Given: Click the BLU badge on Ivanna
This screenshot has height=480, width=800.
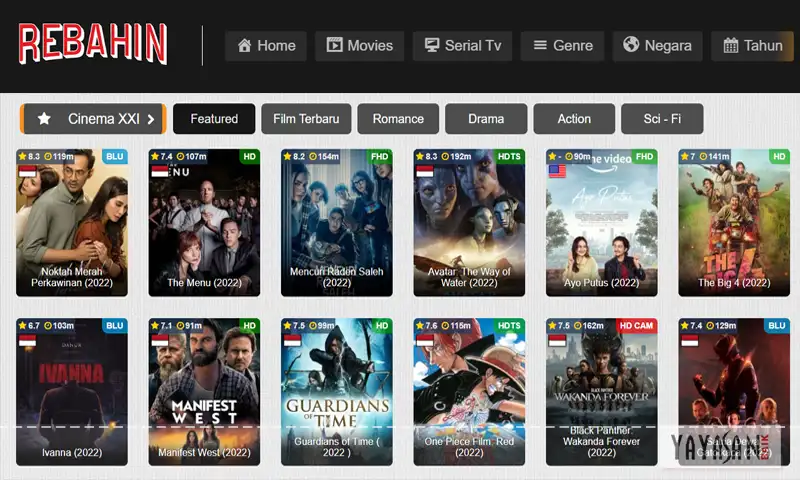Looking at the screenshot, I should 115,325.
